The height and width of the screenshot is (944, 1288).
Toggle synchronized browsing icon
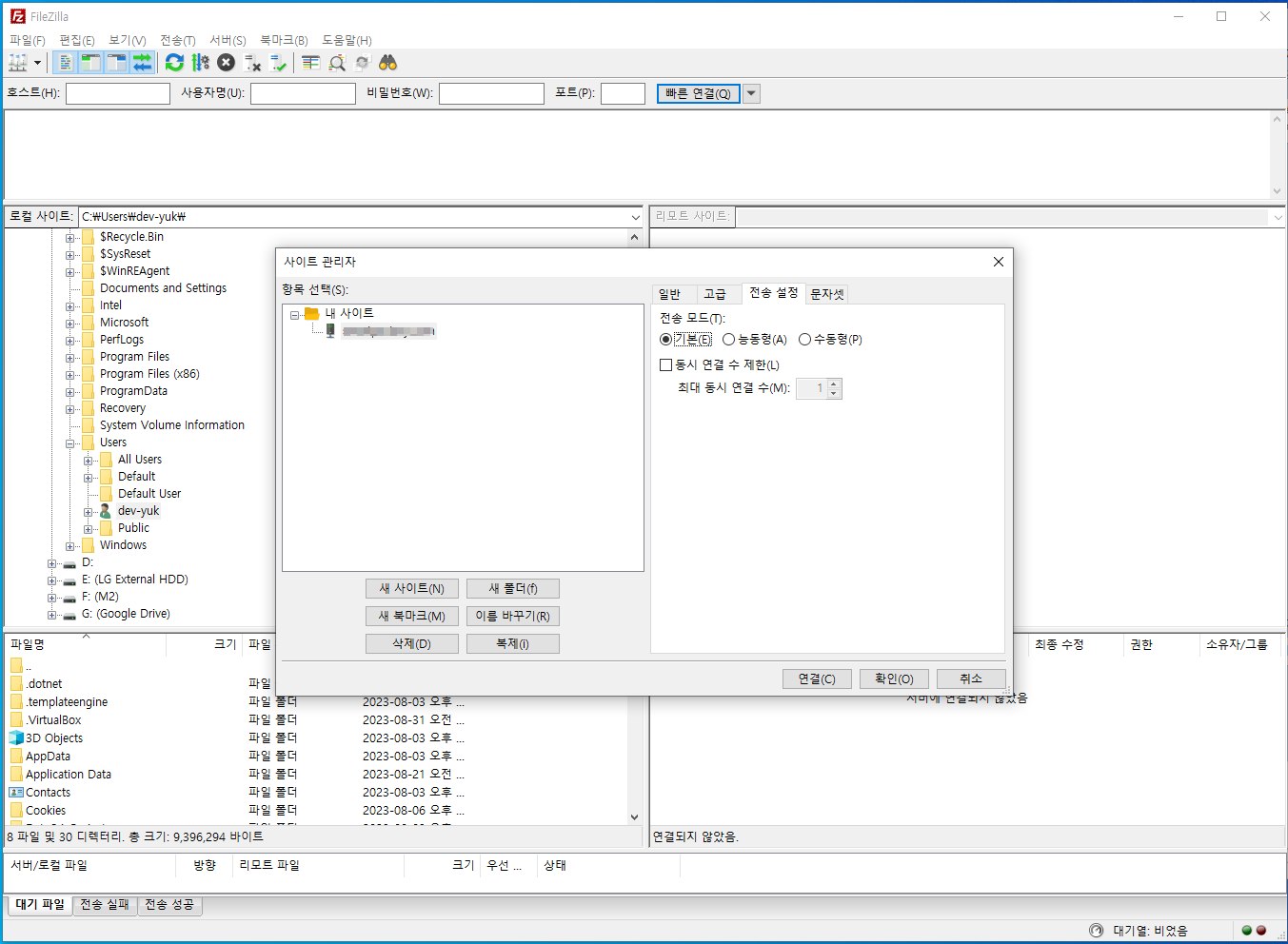coord(362,63)
